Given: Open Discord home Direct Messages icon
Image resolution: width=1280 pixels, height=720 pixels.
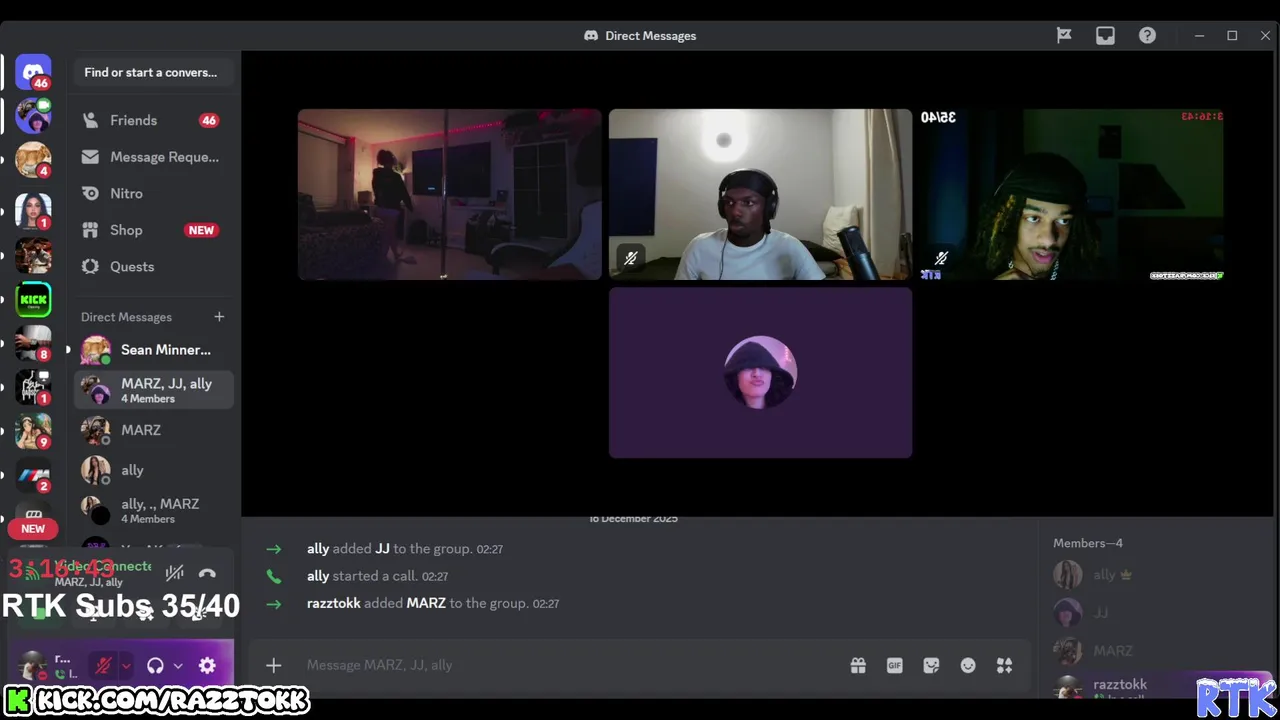Looking at the screenshot, I should [33, 72].
